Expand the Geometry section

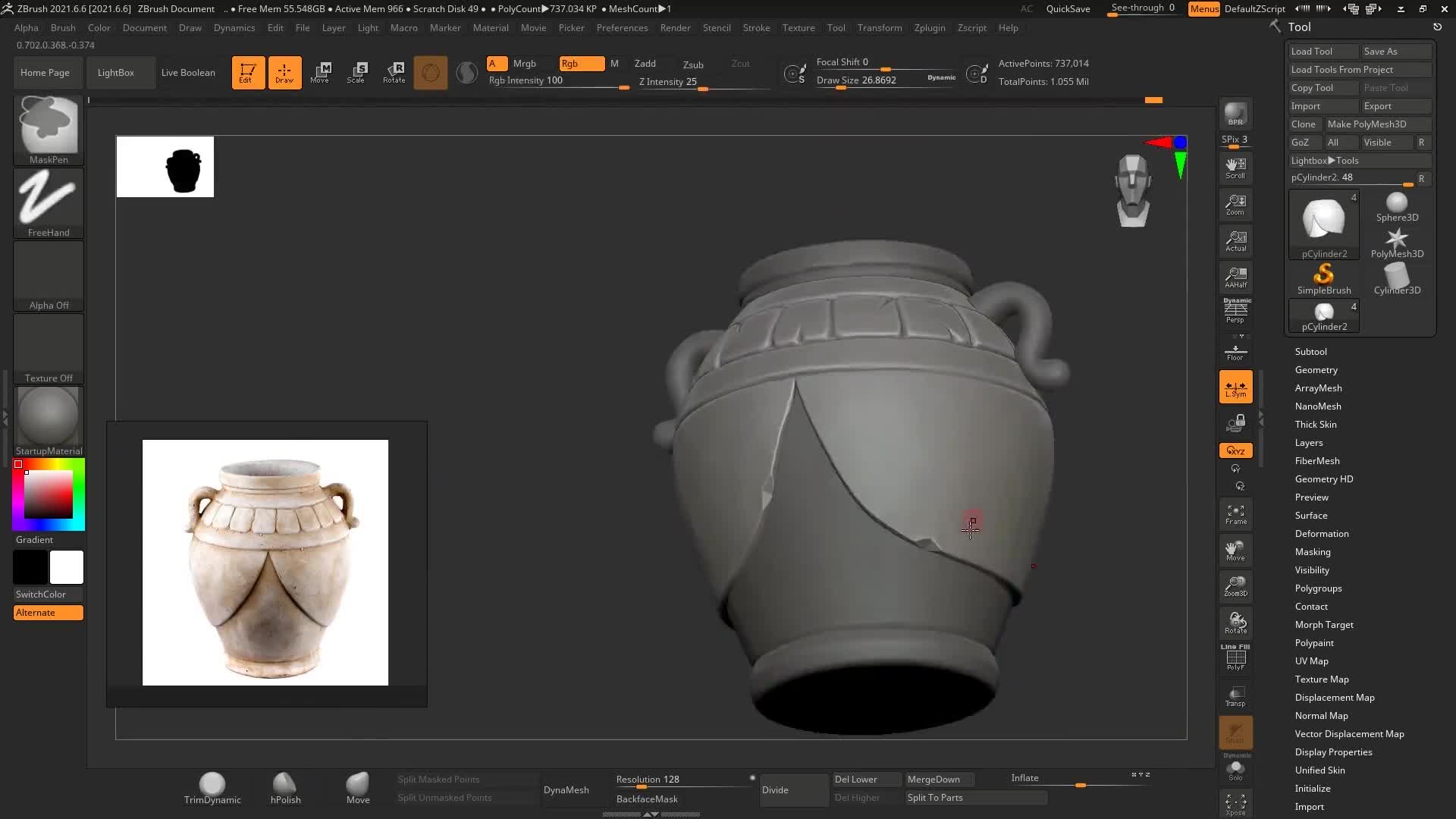[x=1316, y=369]
